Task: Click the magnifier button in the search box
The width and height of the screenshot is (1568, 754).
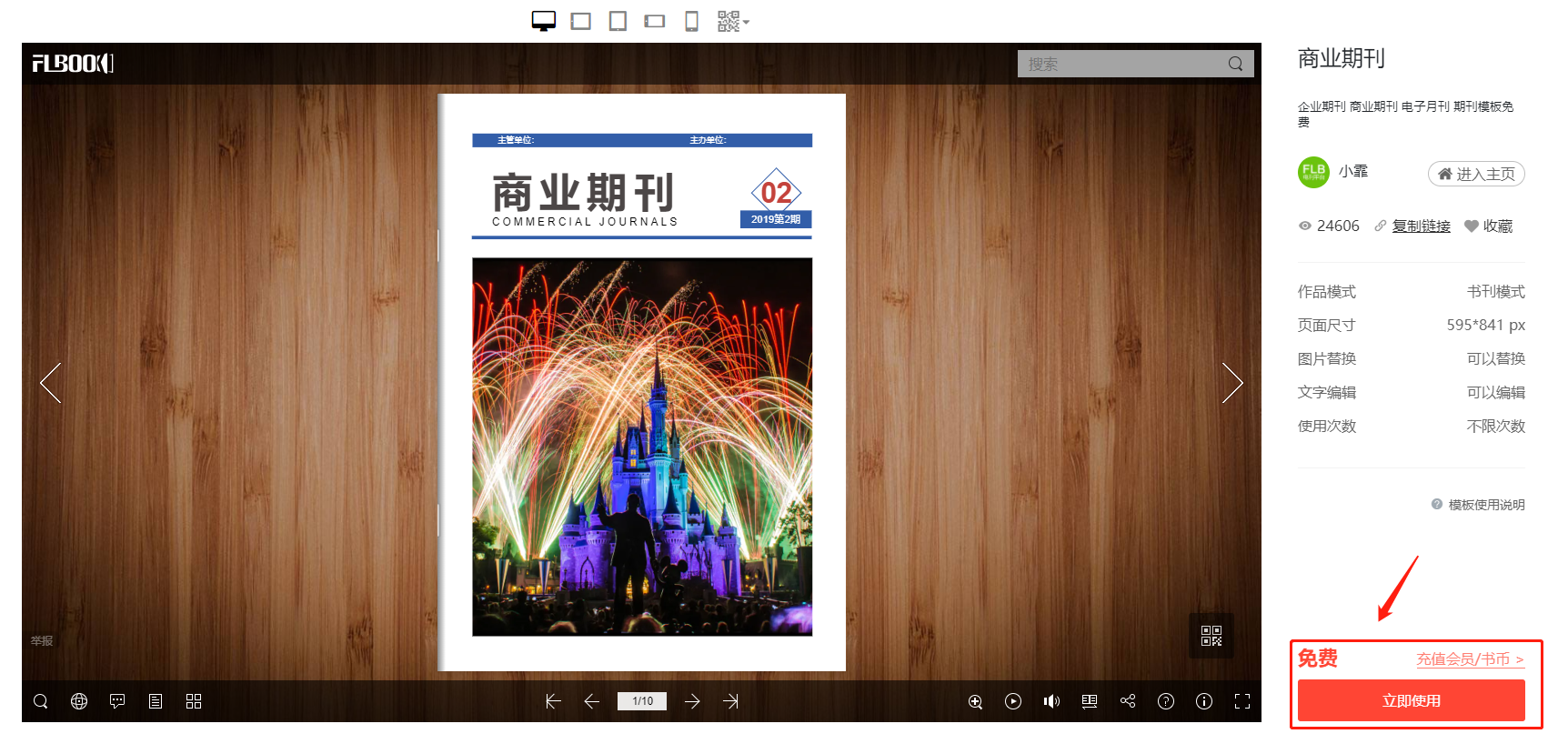Action: tap(1235, 64)
